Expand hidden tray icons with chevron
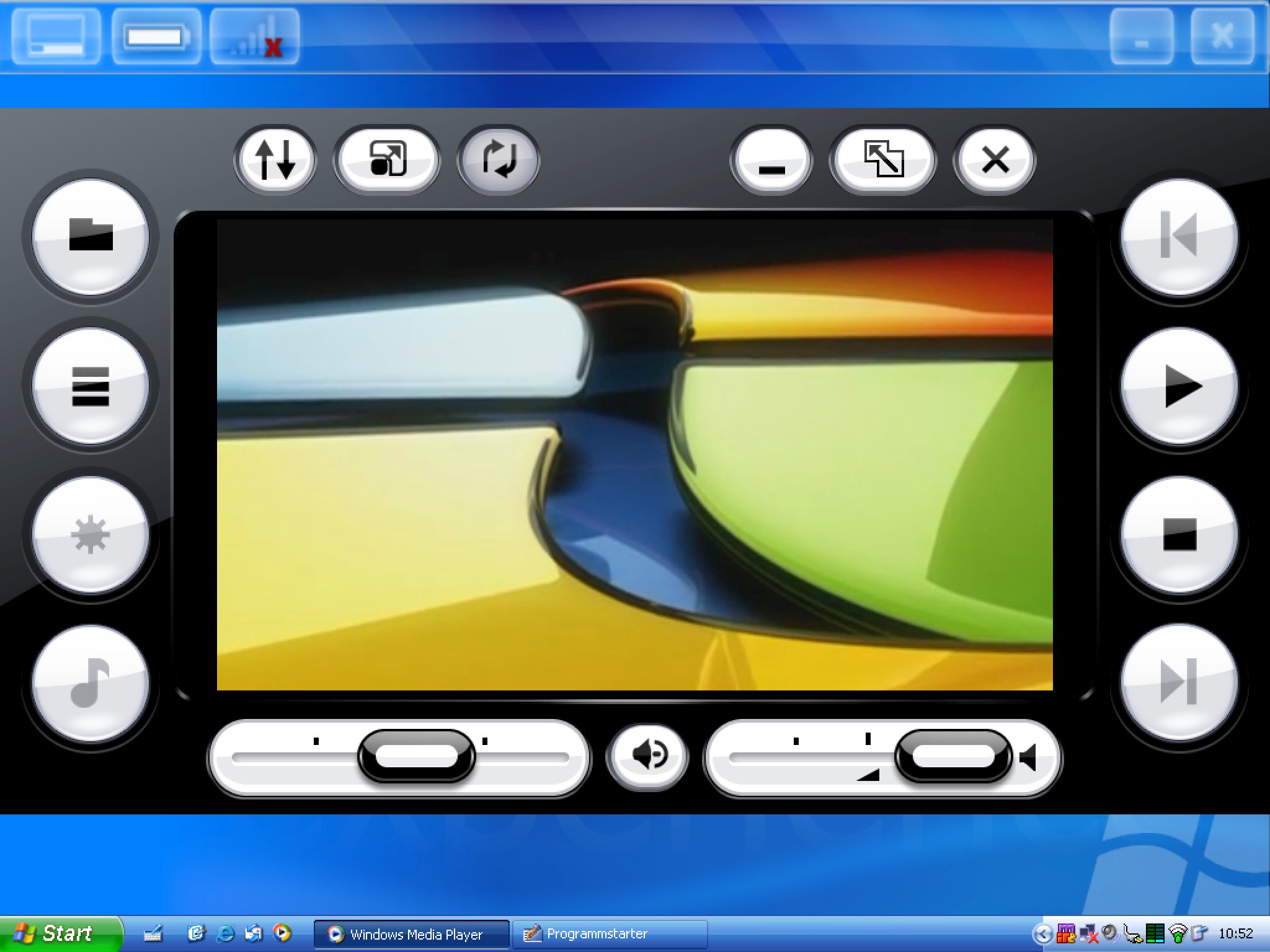This screenshot has height=952, width=1270. [x=1043, y=933]
